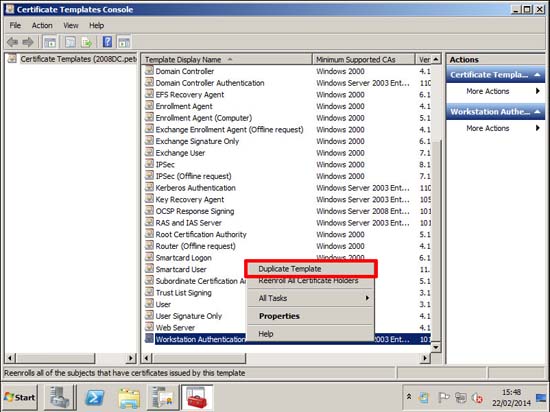
Task: Open Windows Explorer folder from the taskbar
Action: [x=129, y=398]
